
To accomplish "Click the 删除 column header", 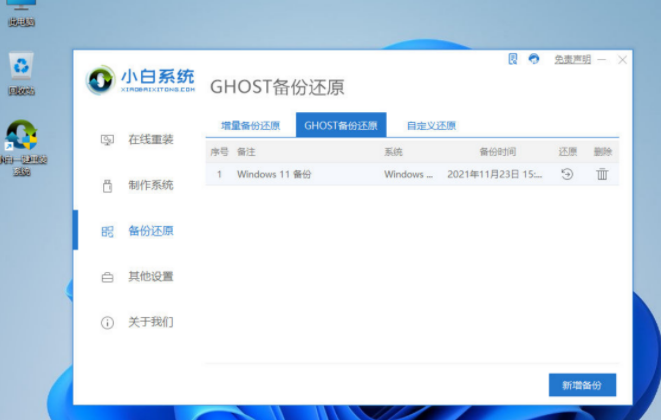I will [x=603, y=152].
